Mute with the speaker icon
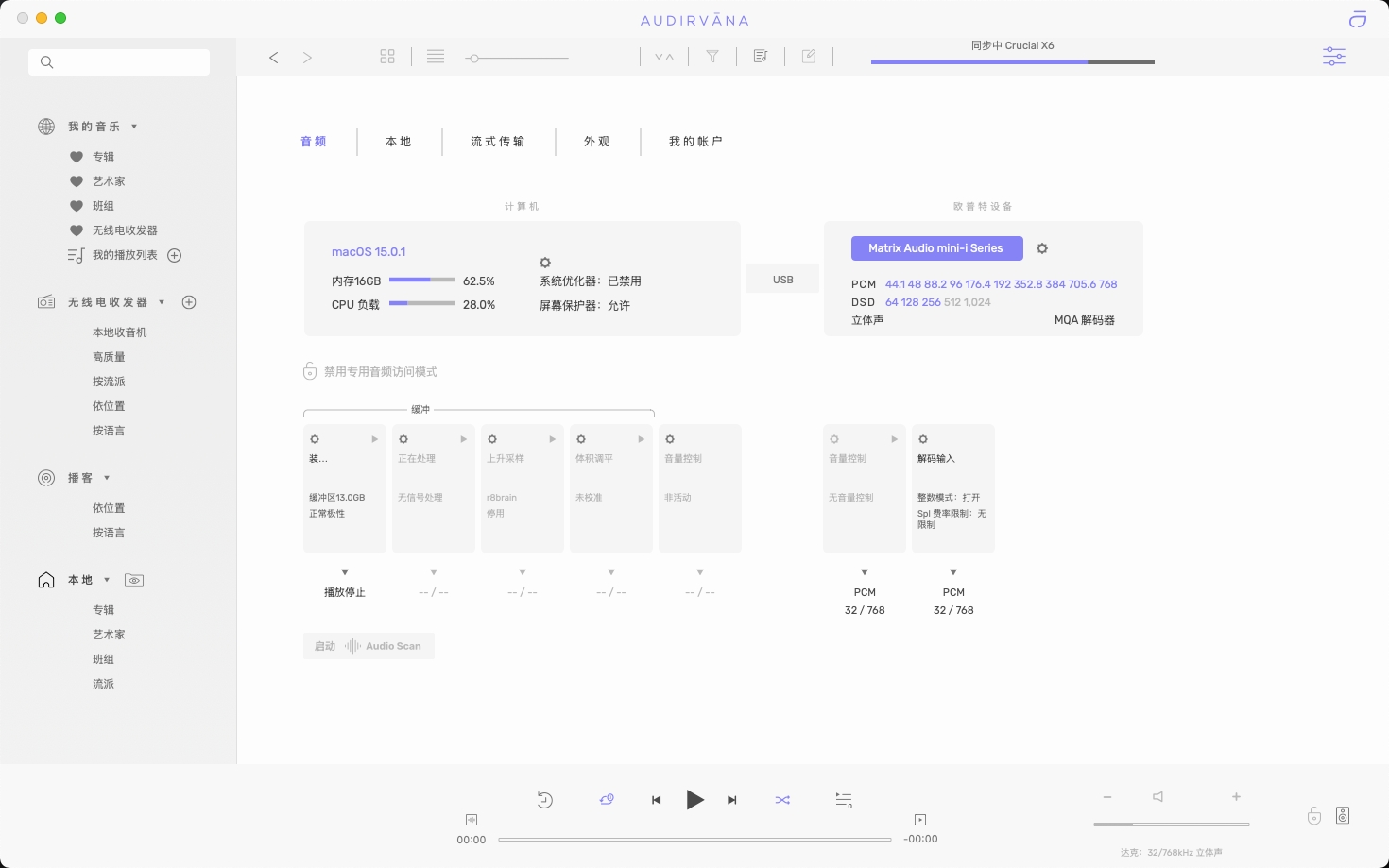The image size is (1389, 868). (x=1157, y=797)
